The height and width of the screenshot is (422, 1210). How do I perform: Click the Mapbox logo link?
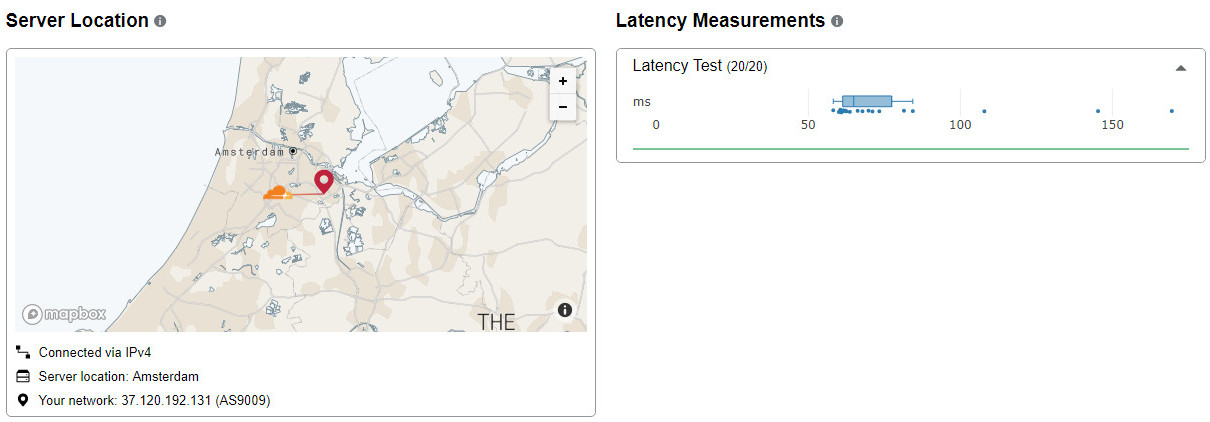[64, 314]
